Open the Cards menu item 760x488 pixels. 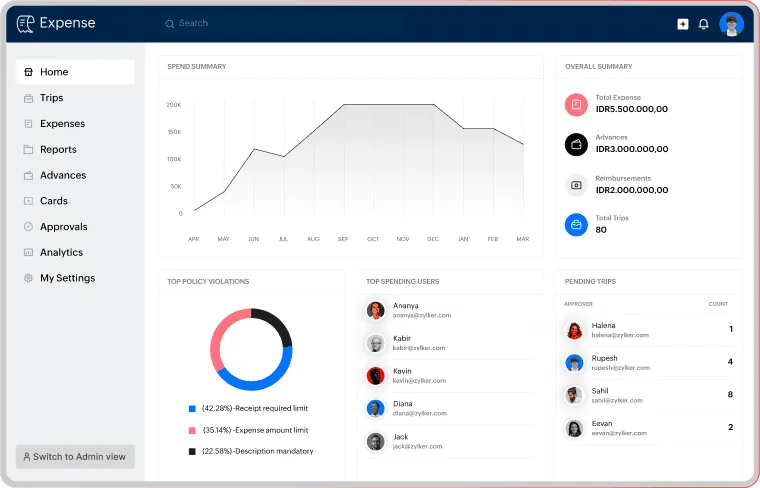75,201
